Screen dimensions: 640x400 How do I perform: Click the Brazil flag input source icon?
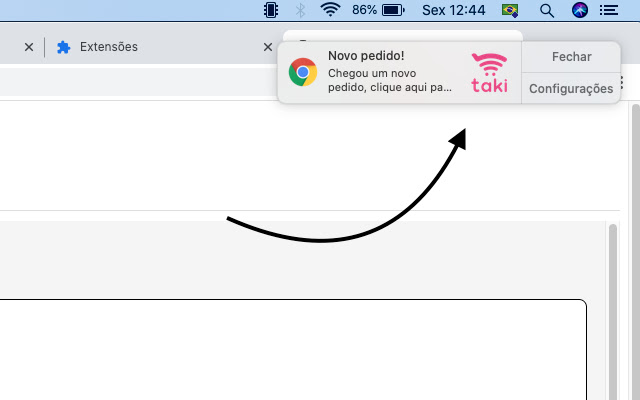[510, 10]
